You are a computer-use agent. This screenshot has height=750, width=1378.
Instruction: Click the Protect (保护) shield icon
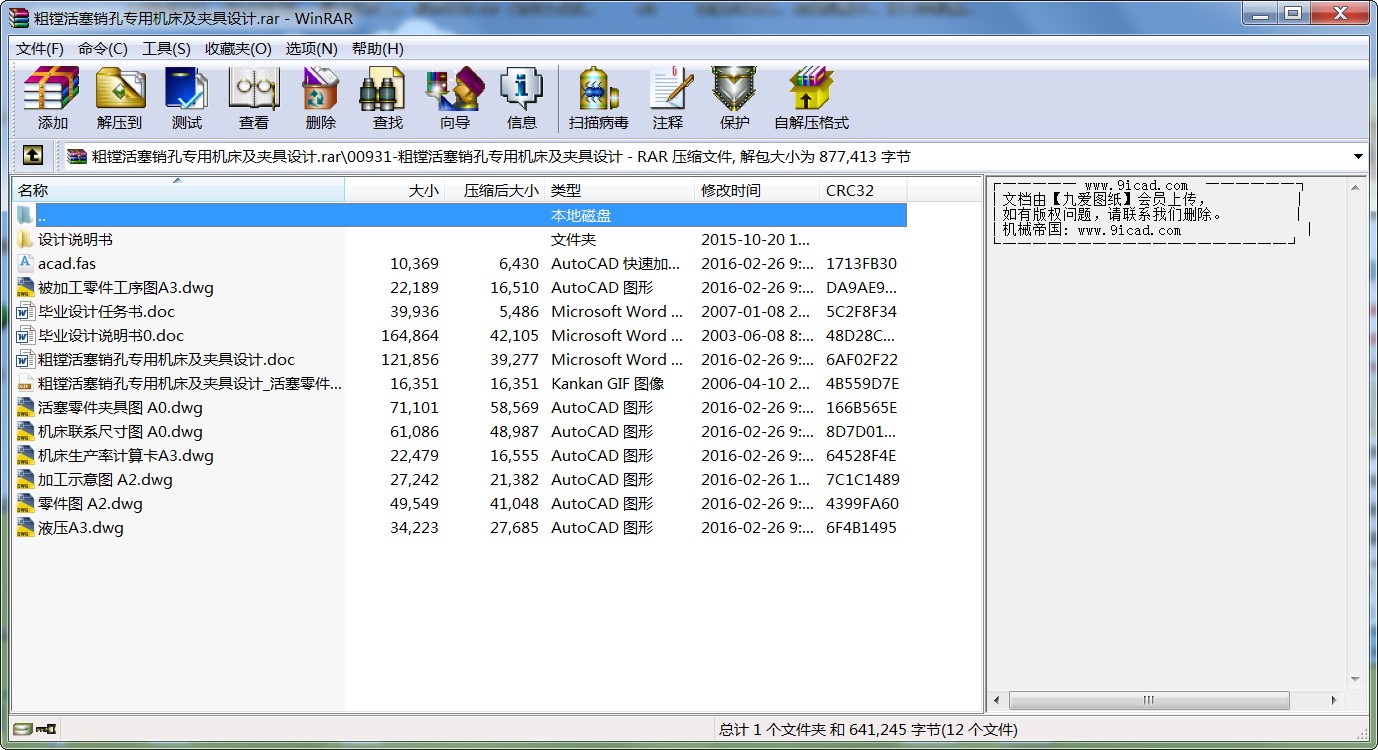click(x=734, y=98)
